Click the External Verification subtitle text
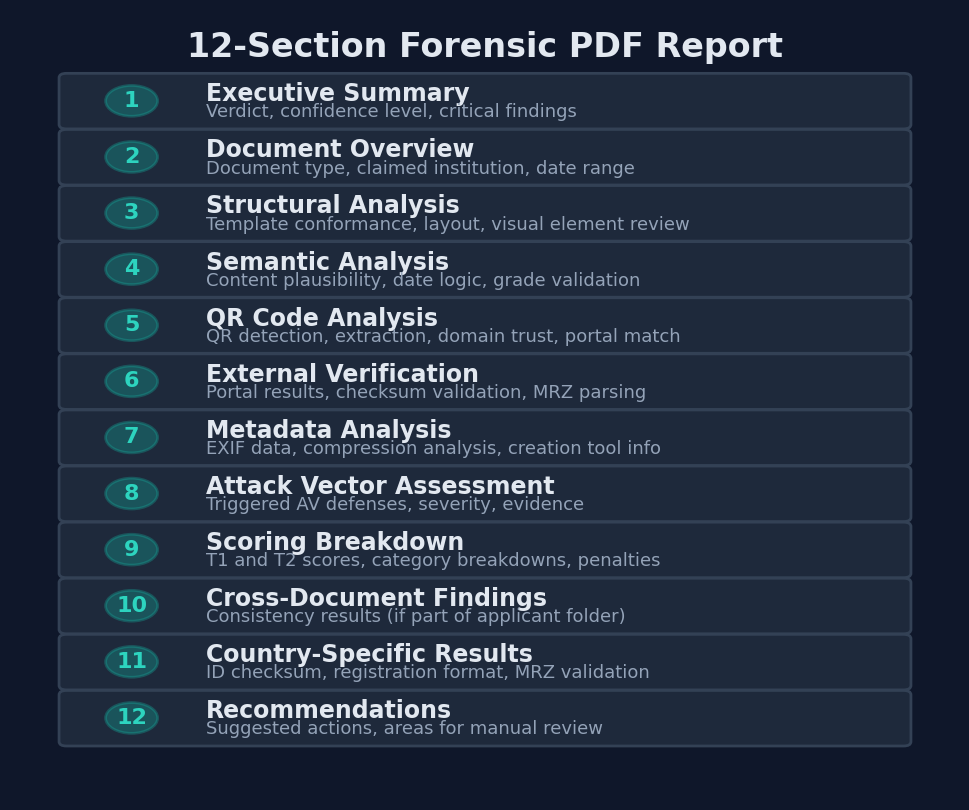 426,392
